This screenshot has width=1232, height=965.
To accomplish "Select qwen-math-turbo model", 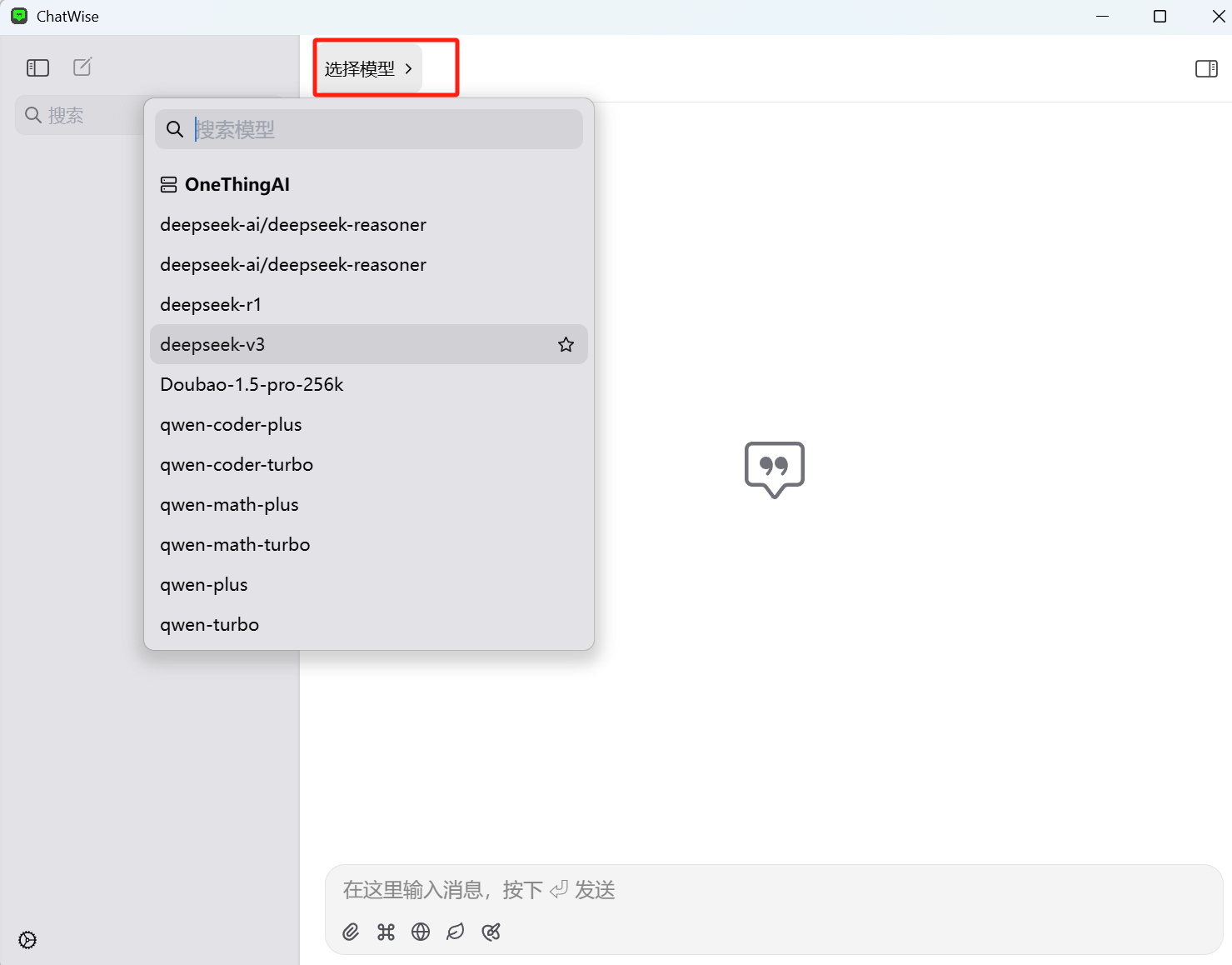I will point(369,544).
